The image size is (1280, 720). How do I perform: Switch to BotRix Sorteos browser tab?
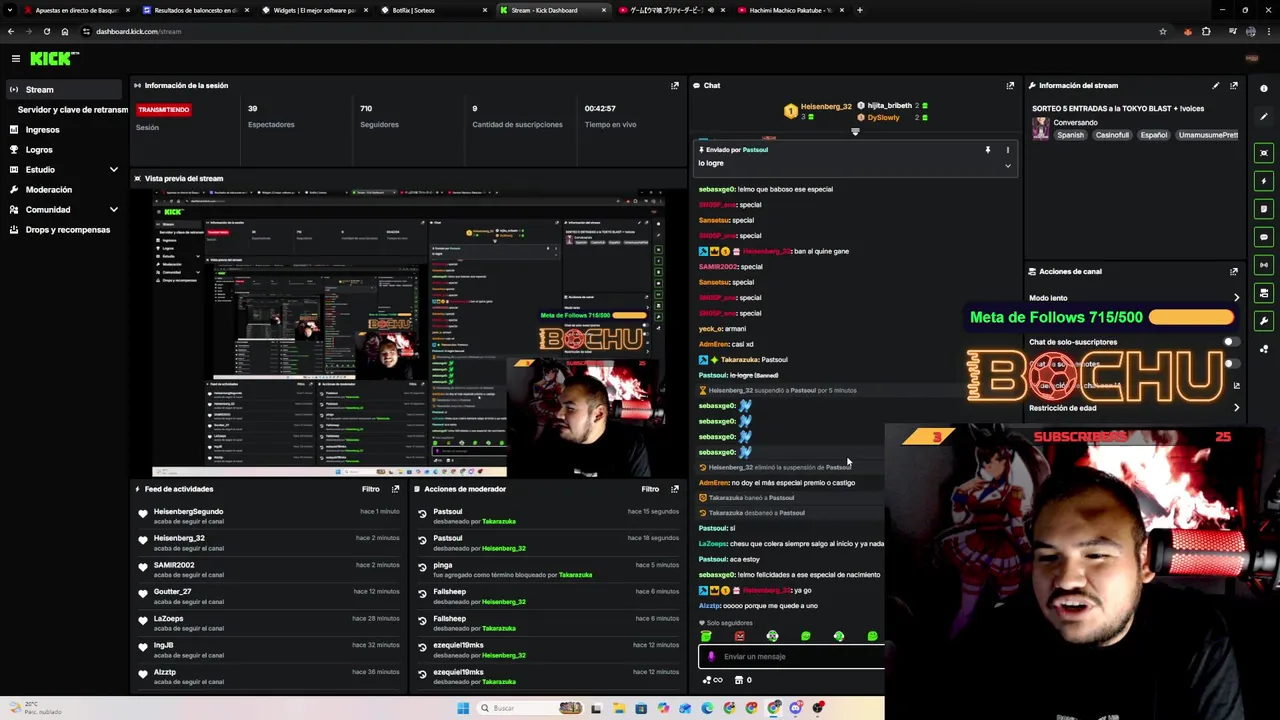[x=434, y=10]
